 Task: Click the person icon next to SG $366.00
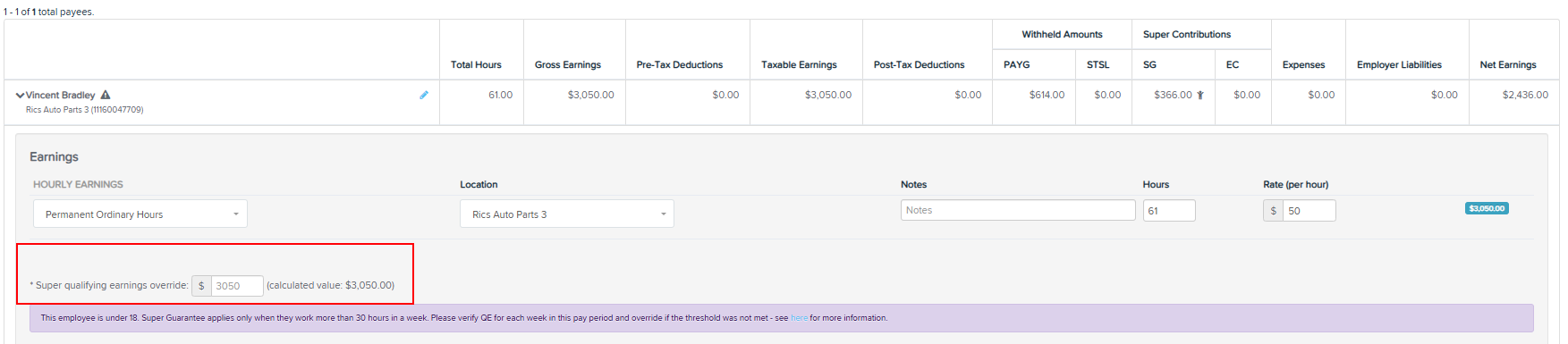pos(1200,95)
